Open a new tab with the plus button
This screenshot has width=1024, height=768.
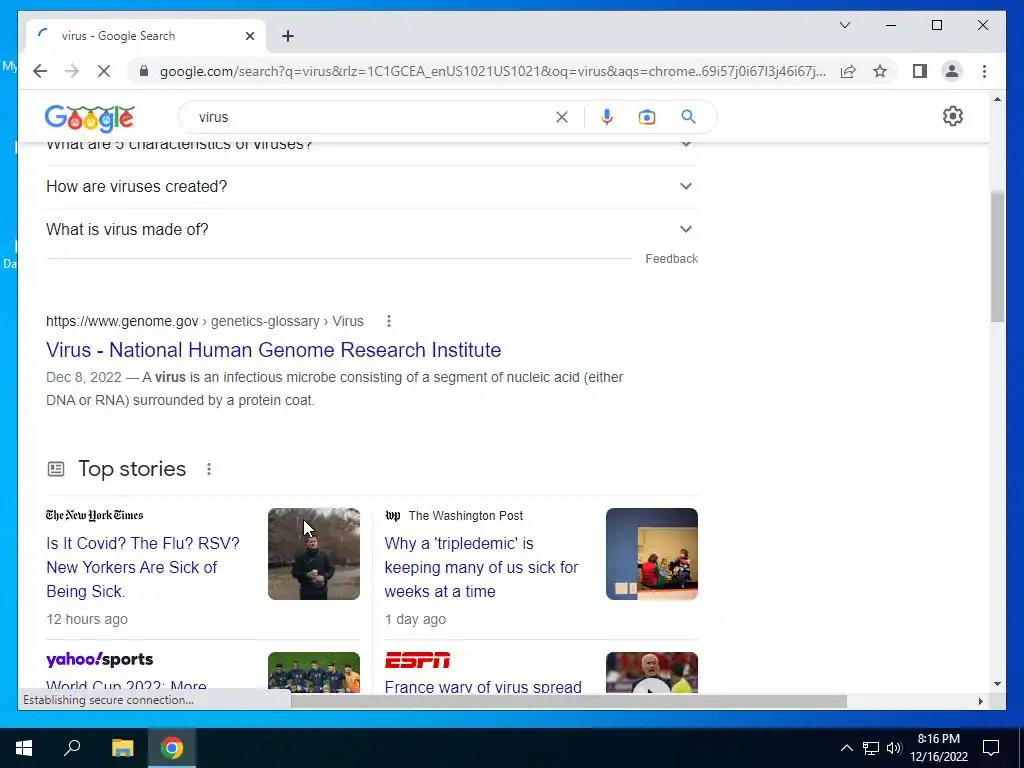point(288,36)
